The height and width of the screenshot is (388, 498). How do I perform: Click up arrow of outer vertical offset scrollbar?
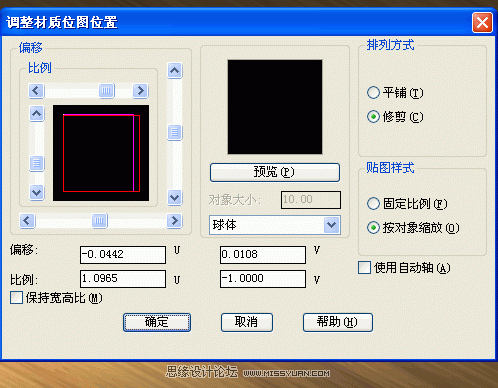[x=175, y=70]
